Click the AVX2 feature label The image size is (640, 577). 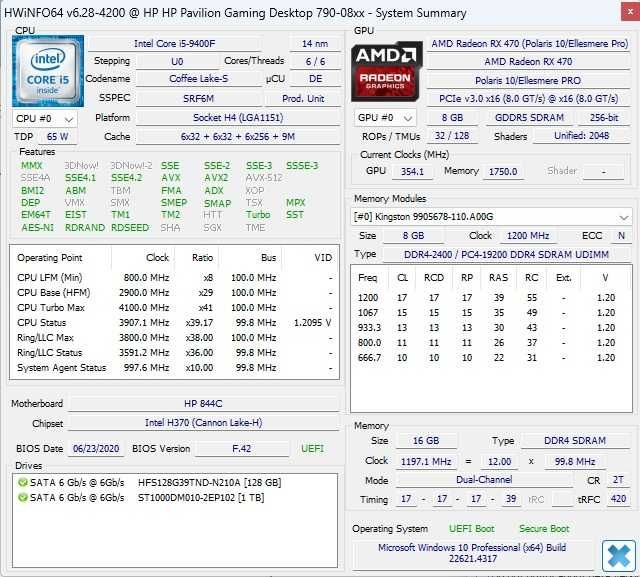216,178
